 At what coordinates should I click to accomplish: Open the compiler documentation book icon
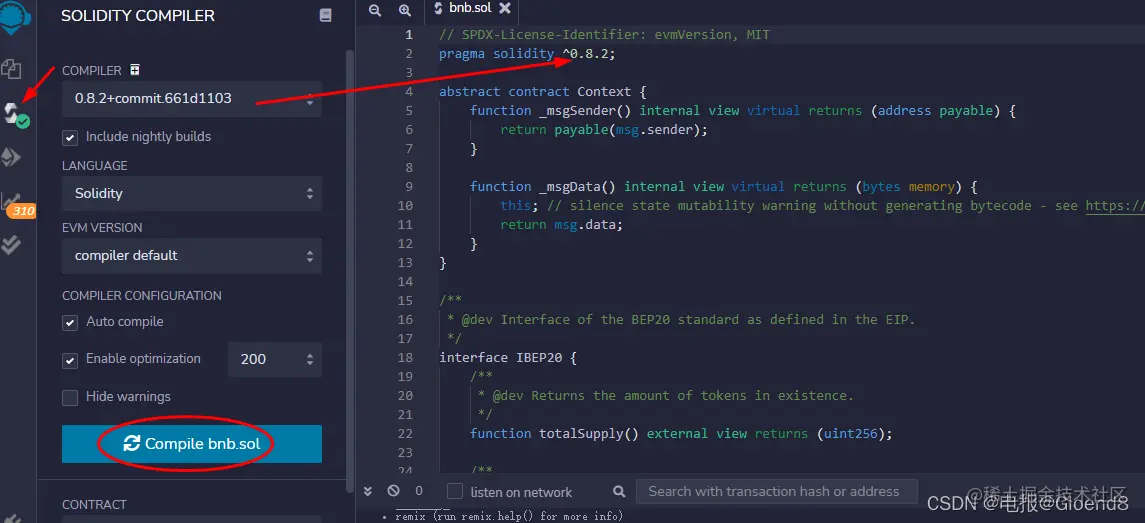click(326, 15)
